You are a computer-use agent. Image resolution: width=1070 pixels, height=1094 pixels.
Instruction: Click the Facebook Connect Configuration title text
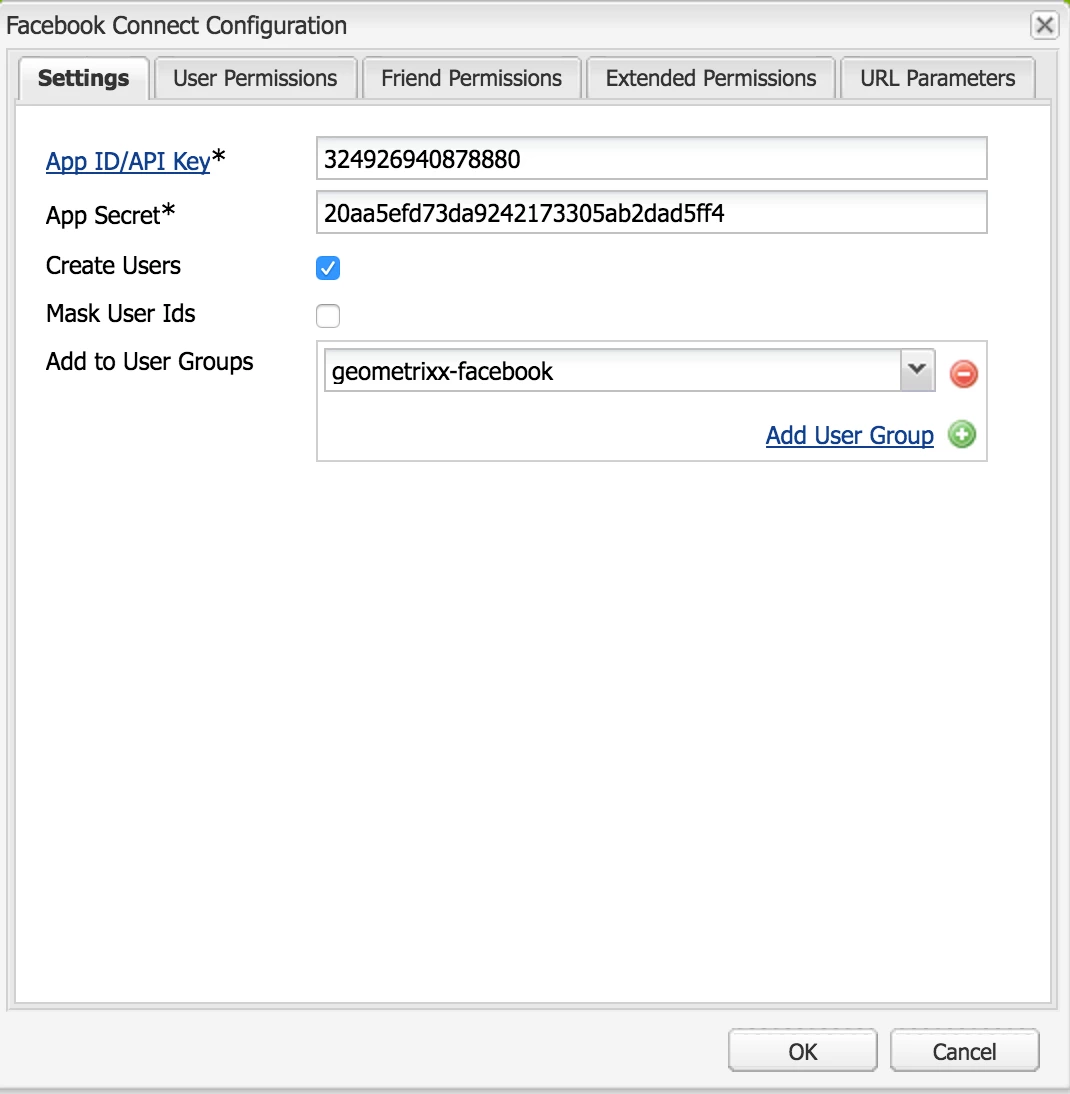(x=176, y=26)
